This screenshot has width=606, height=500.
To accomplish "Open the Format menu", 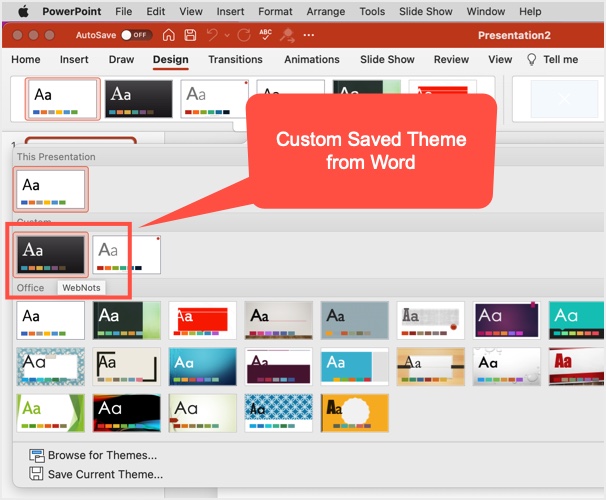I will [x=275, y=12].
